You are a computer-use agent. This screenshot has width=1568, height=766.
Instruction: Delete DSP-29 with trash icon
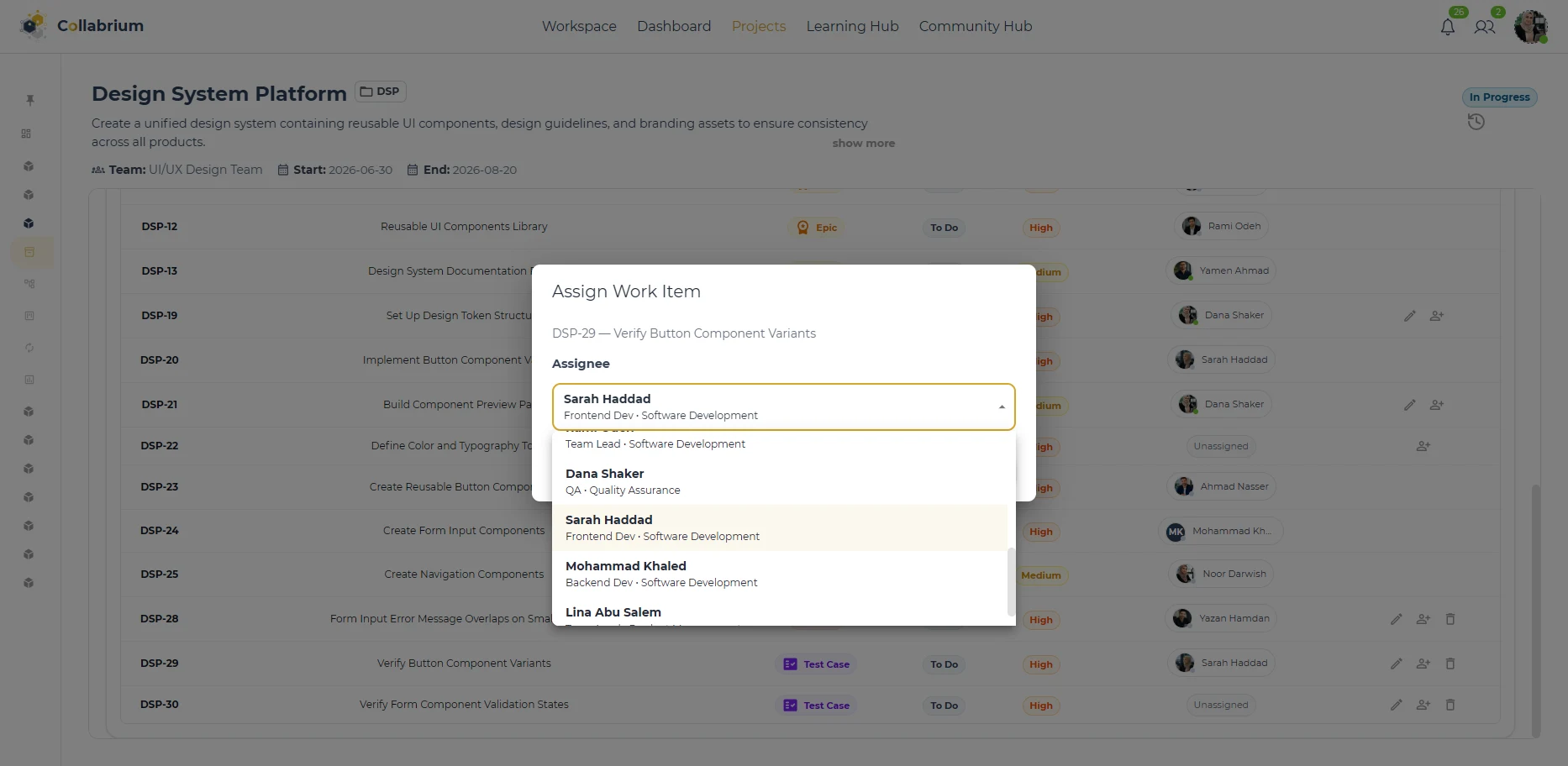coord(1450,664)
